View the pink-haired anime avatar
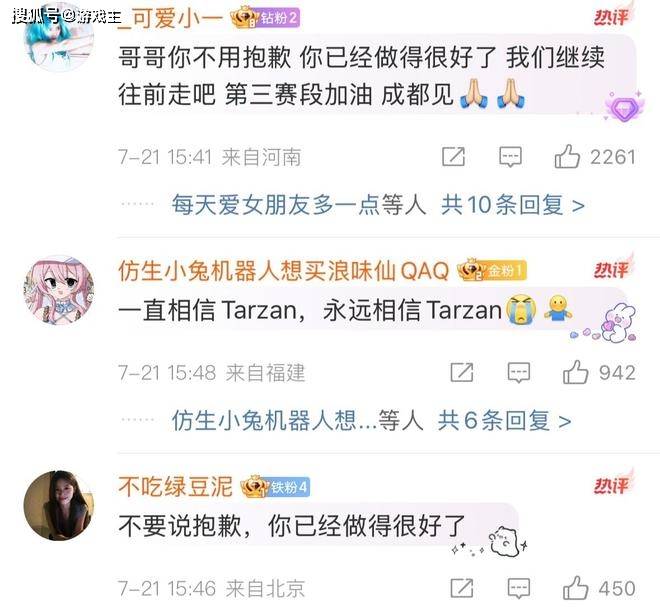 [59, 290]
